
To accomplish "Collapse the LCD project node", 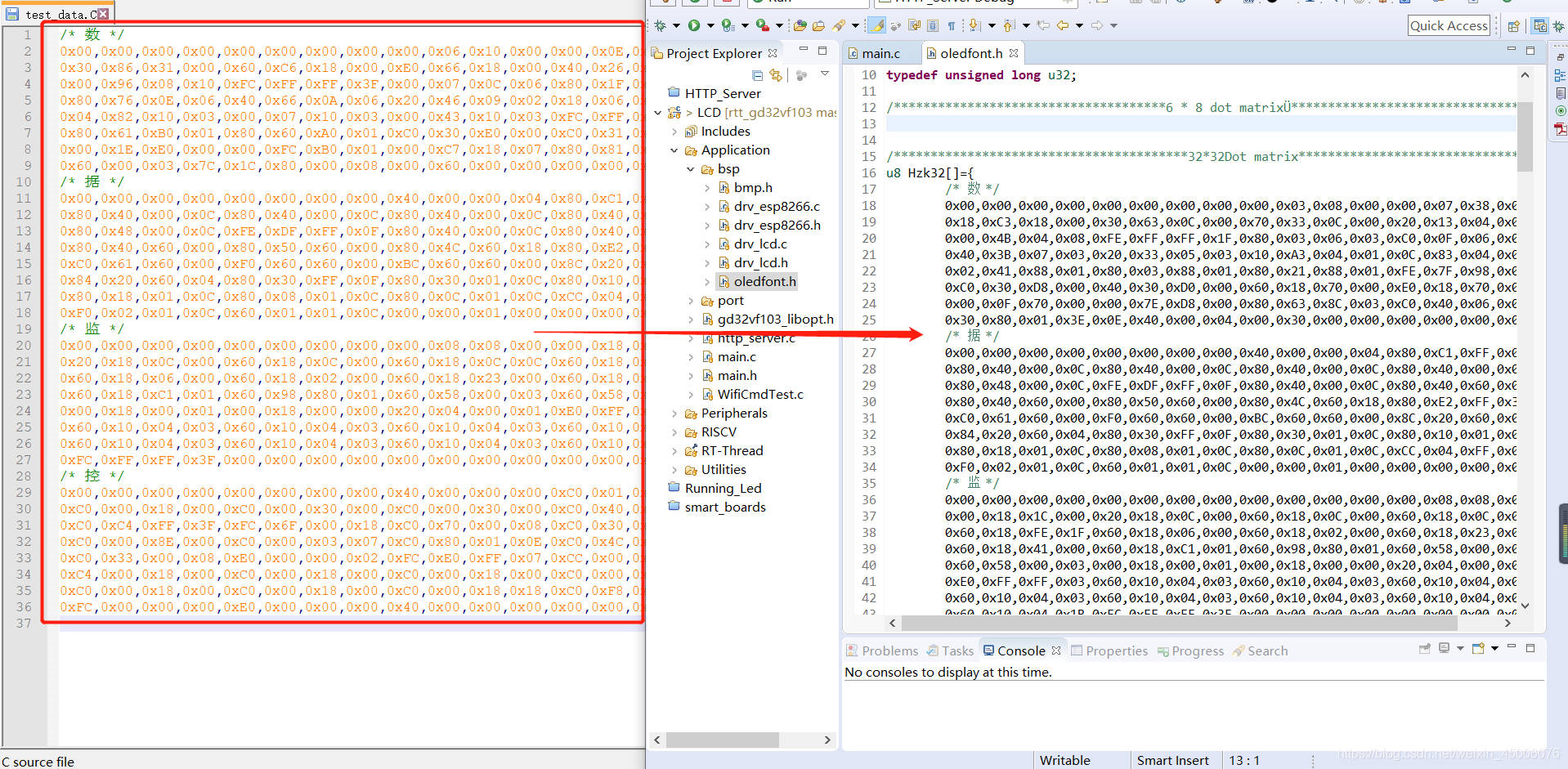I will (x=658, y=113).
